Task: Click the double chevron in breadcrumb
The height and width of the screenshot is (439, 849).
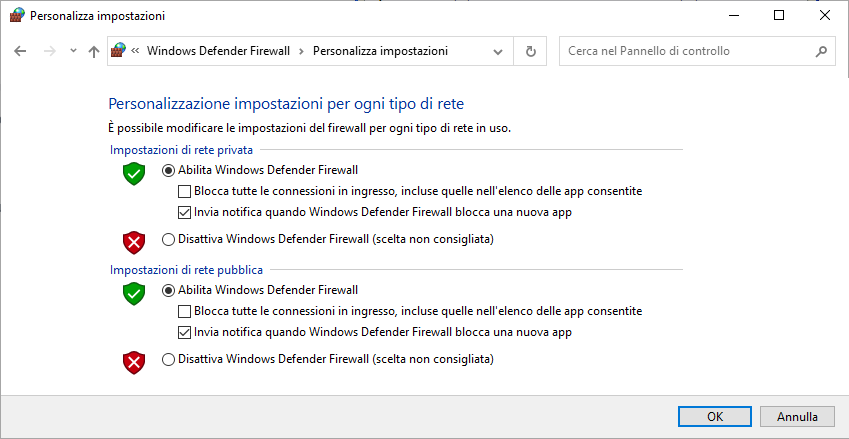Action: (x=135, y=51)
